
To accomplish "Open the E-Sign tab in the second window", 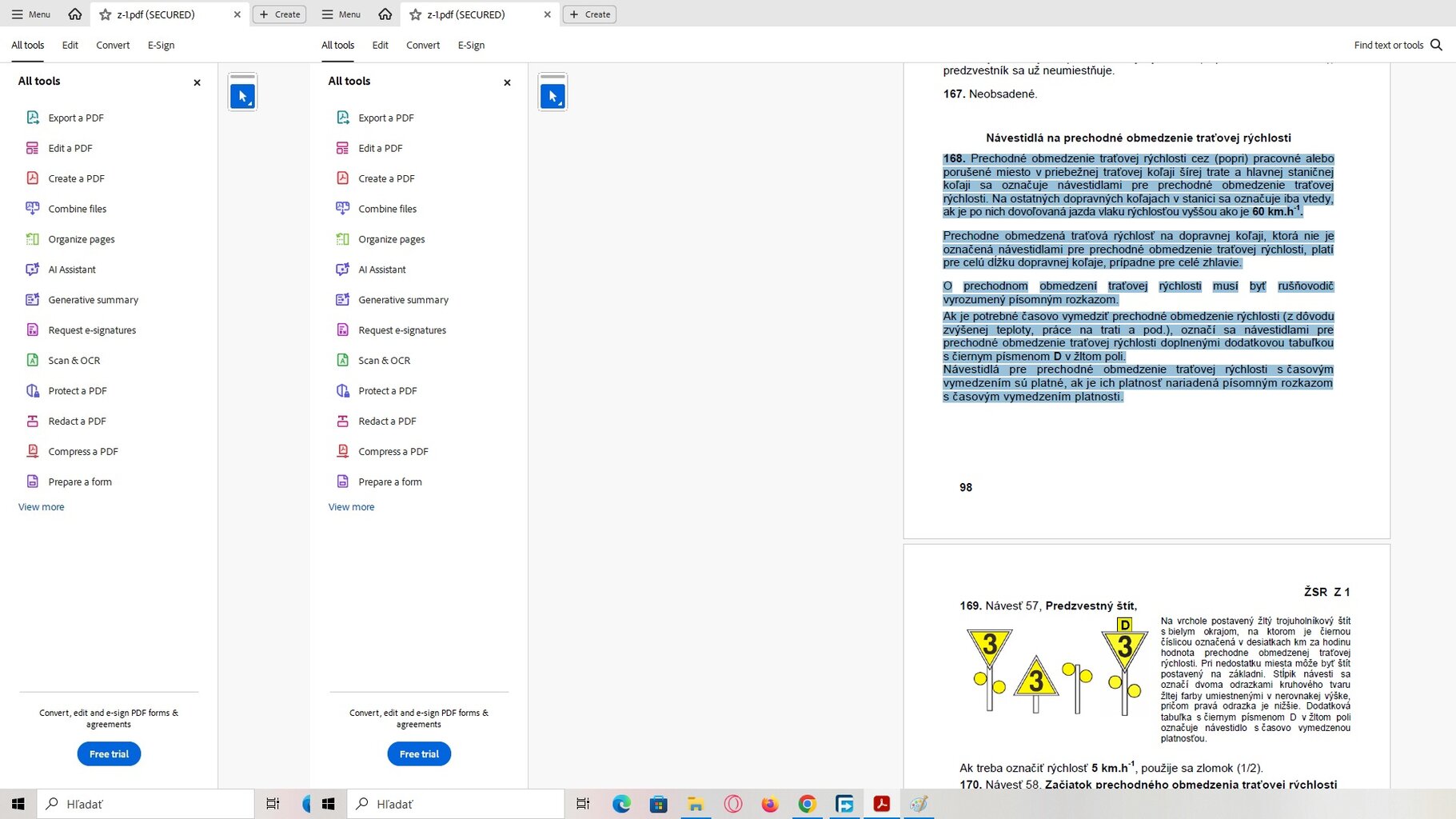I will point(471,45).
